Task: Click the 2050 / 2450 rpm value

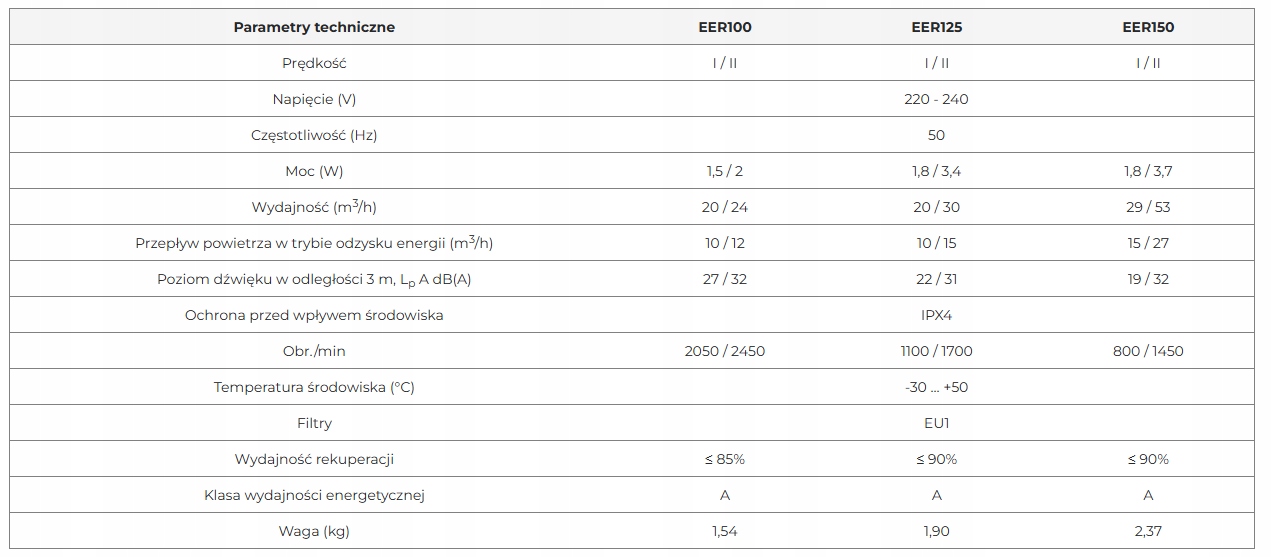Action: pos(725,351)
